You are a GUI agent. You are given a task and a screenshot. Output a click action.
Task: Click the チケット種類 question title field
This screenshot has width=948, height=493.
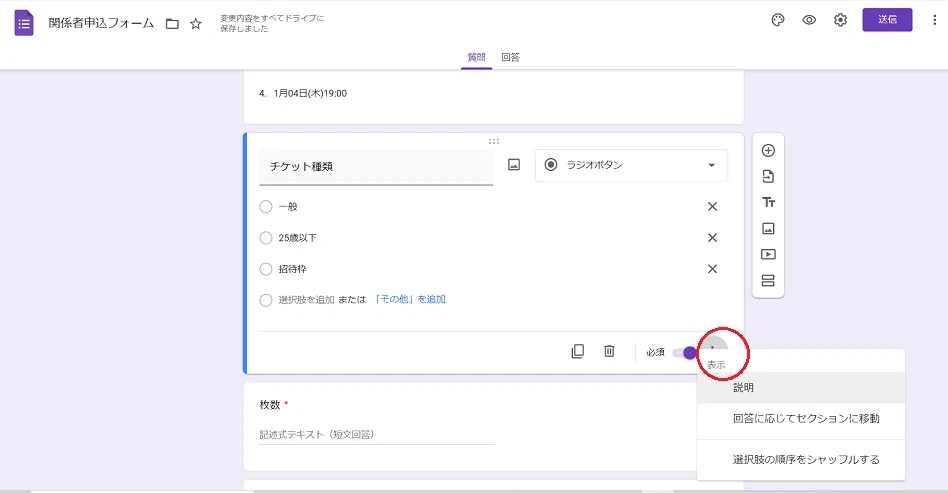(x=376, y=167)
